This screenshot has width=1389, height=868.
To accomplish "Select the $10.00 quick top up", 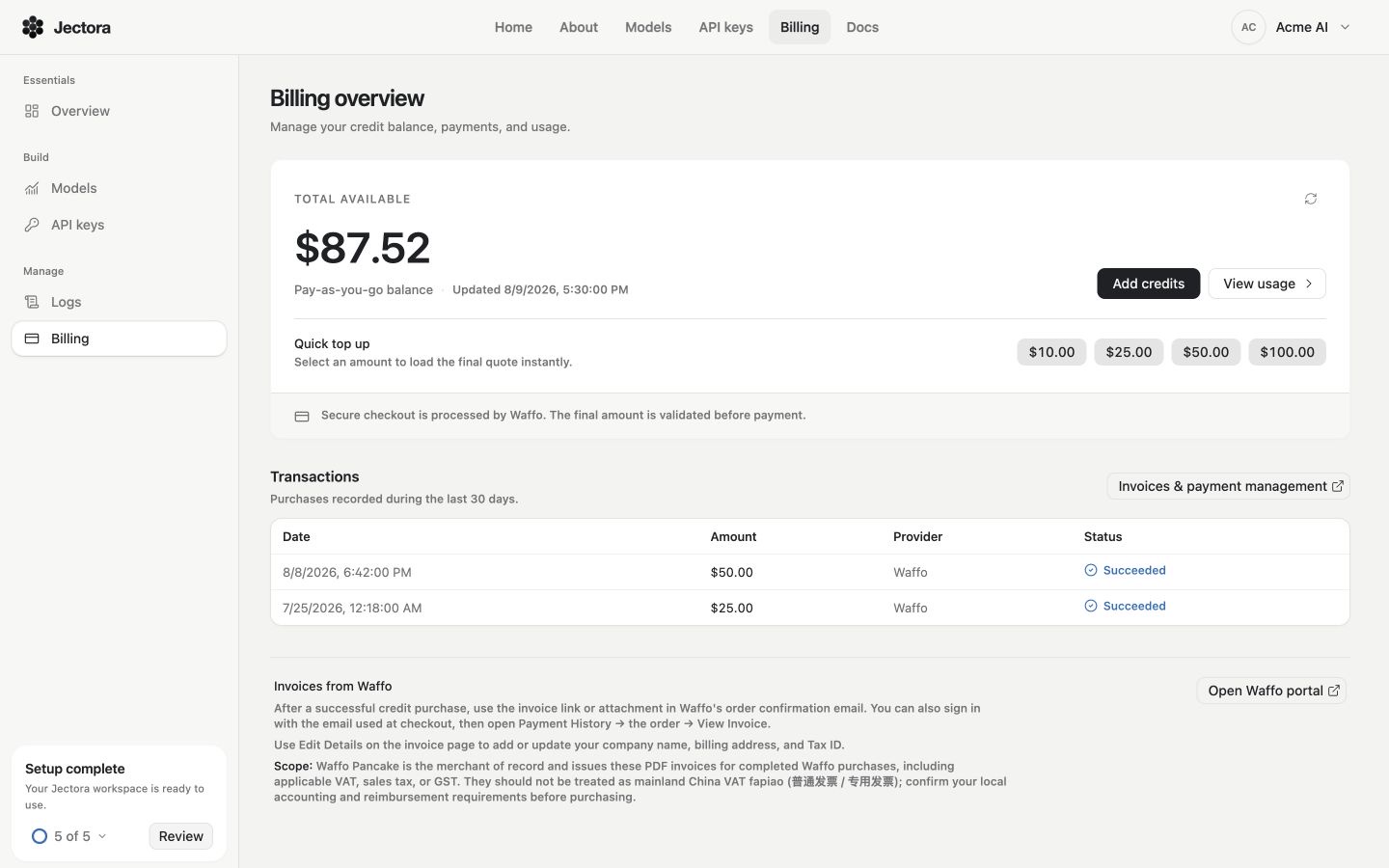I will click(x=1051, y=352).
